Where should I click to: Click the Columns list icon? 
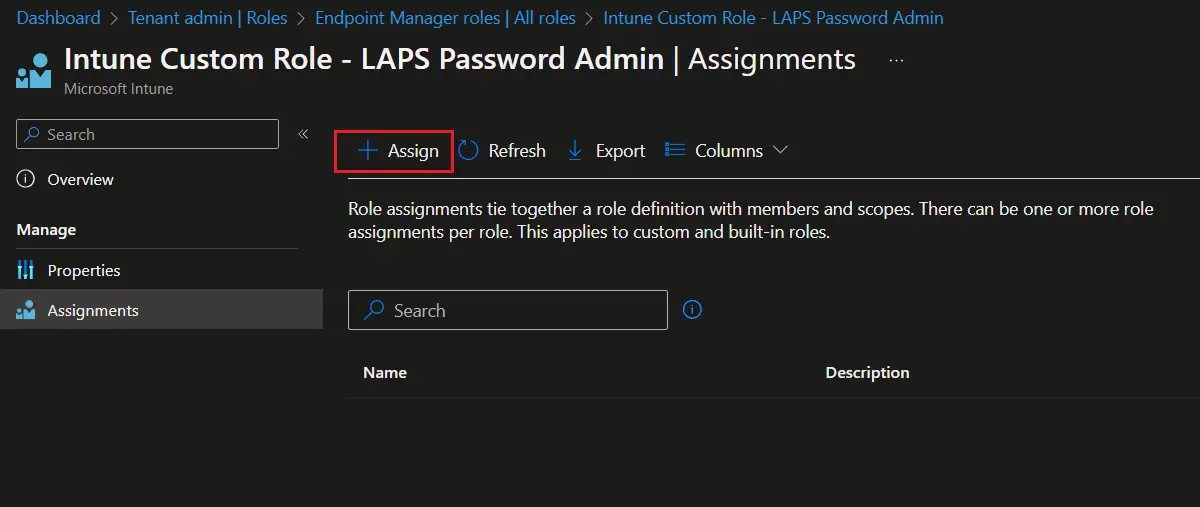[676, 151]
